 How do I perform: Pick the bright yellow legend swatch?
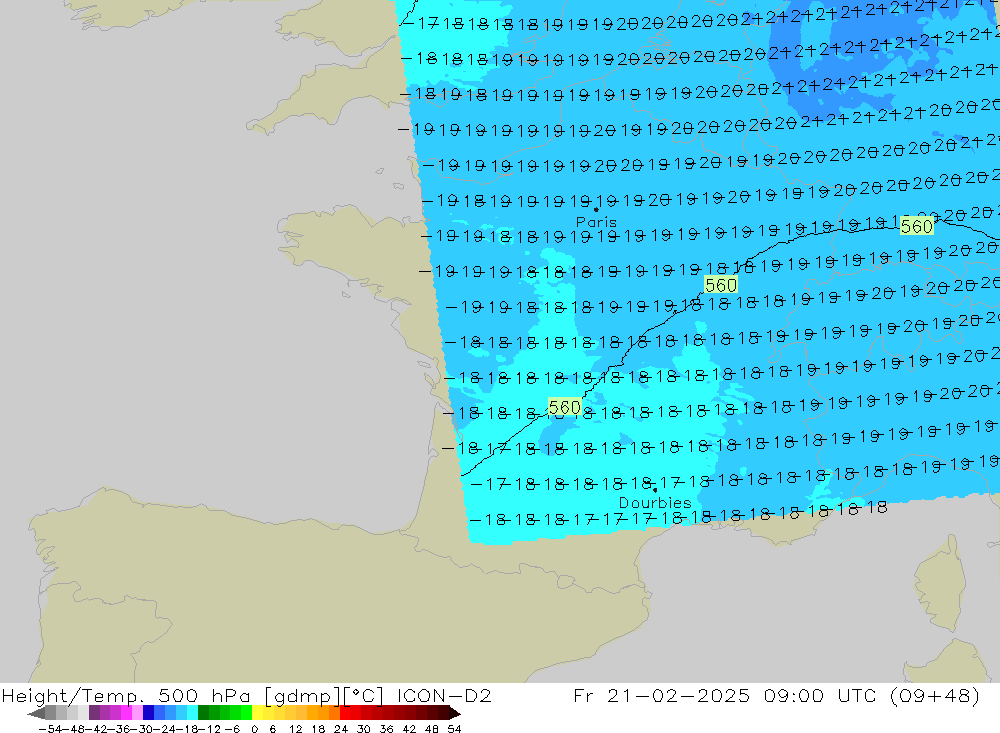coord(257,713)
